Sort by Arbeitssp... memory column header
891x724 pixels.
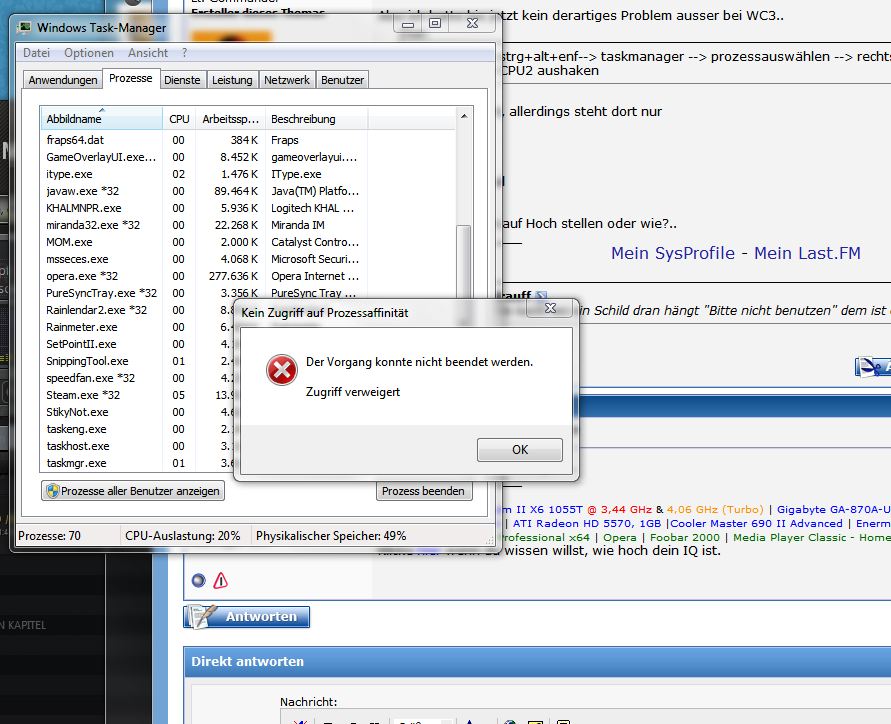coord(230,119)
